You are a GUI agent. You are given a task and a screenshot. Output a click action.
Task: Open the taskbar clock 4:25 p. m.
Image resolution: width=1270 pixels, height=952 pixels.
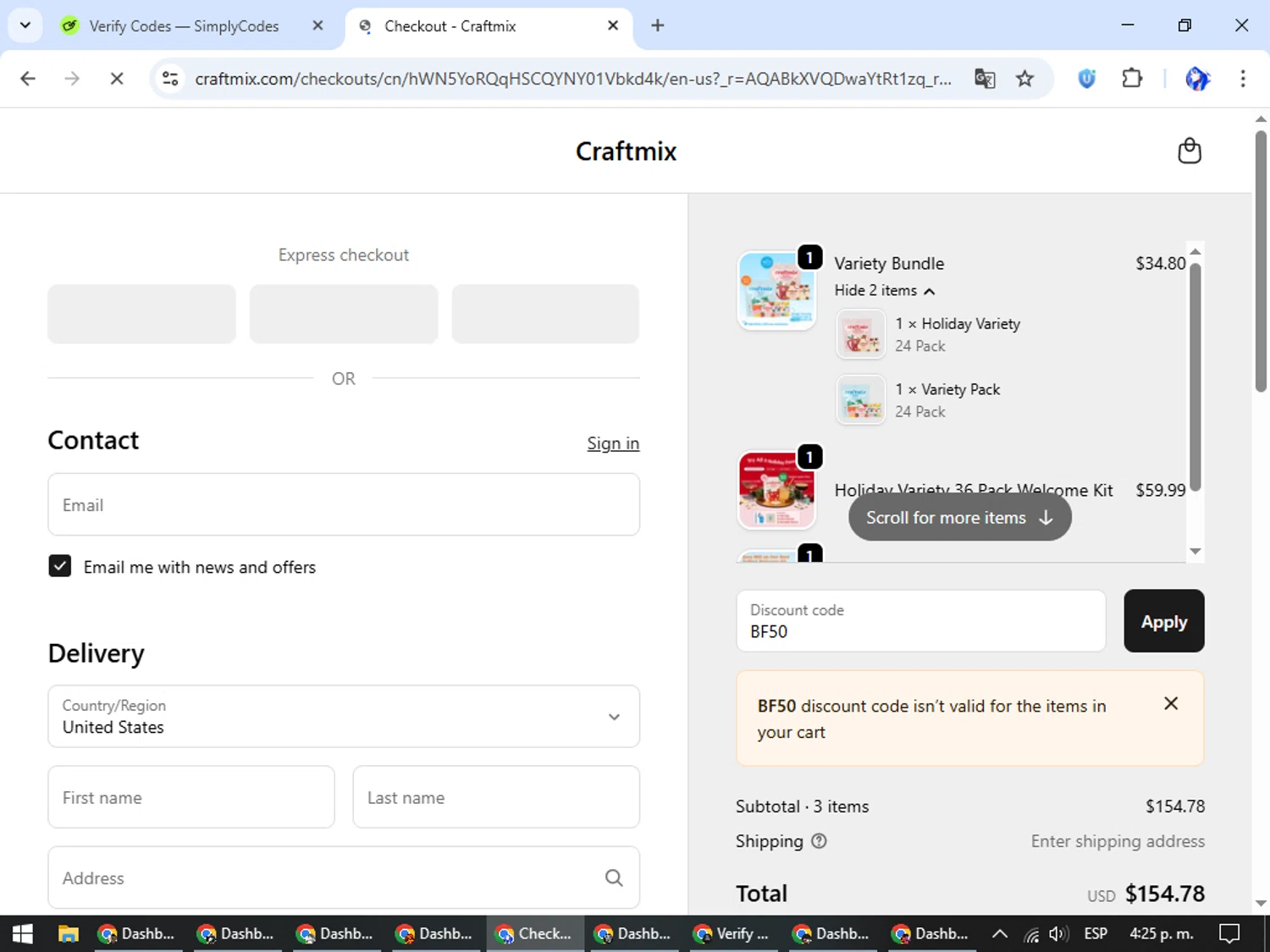click(x=1162, y=933)
